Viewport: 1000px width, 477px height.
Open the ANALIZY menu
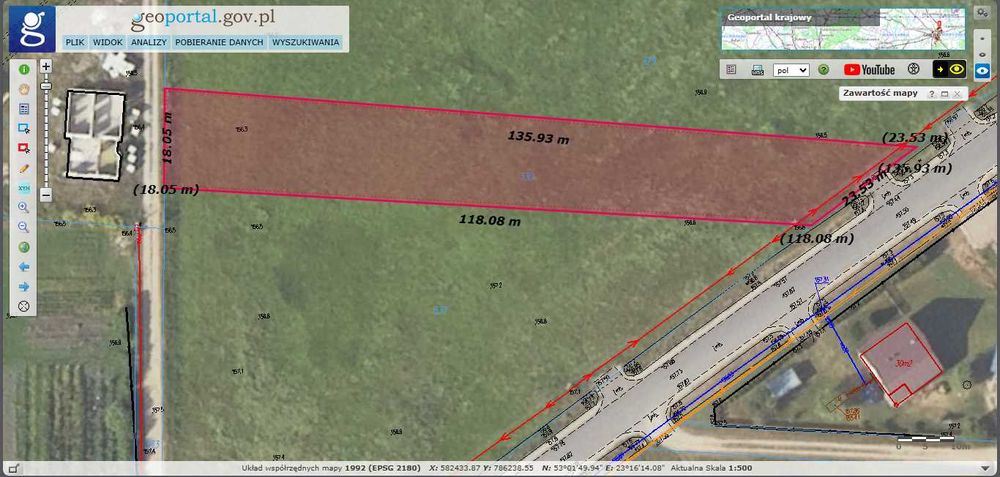pyautogui.click(x=149, y=43)
